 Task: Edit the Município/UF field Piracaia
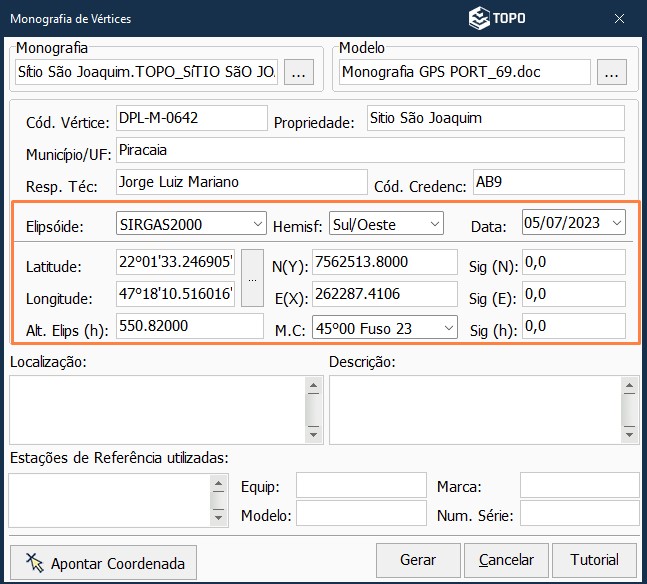[x=370, y=150]
